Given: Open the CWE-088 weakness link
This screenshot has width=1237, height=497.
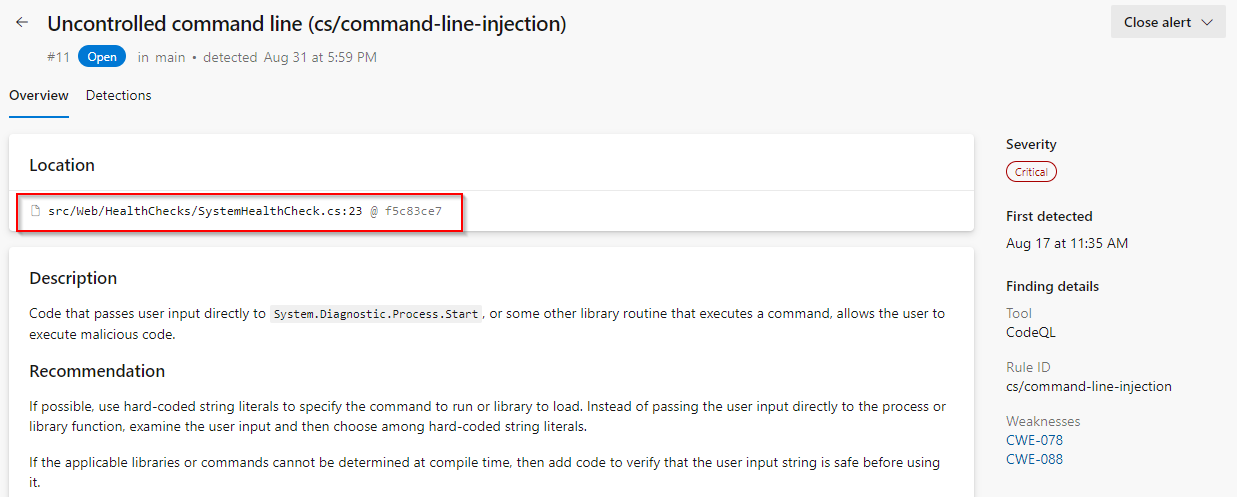Looking at the screenshot, I should click(x=1034, y=460).
